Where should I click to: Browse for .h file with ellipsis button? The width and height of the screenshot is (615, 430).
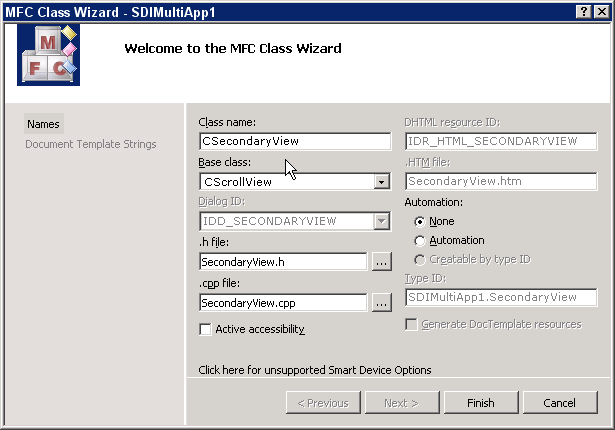tap(382, 262)
